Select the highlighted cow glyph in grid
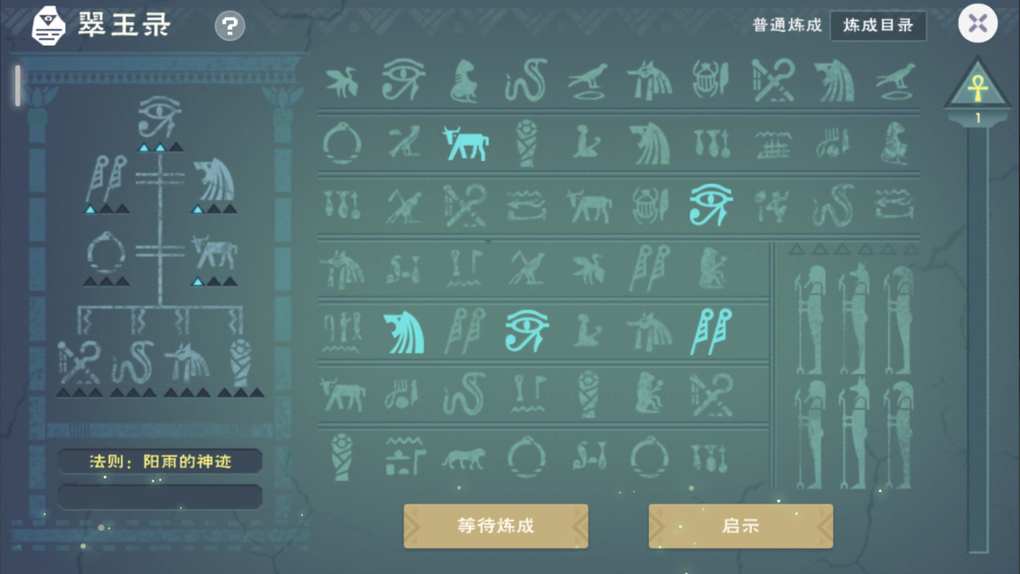 (465, 143)
